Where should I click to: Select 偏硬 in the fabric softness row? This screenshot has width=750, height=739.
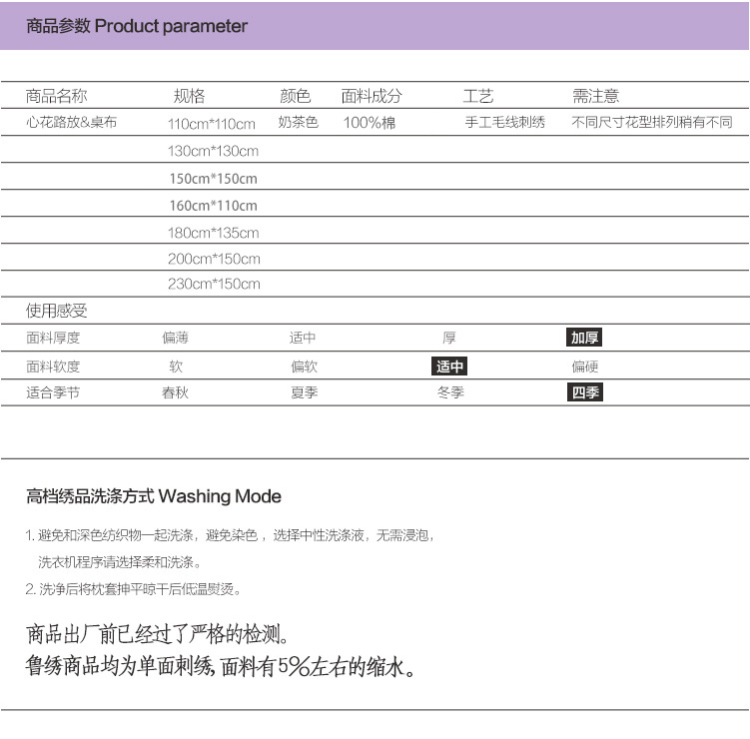click(x=585, y=367)
